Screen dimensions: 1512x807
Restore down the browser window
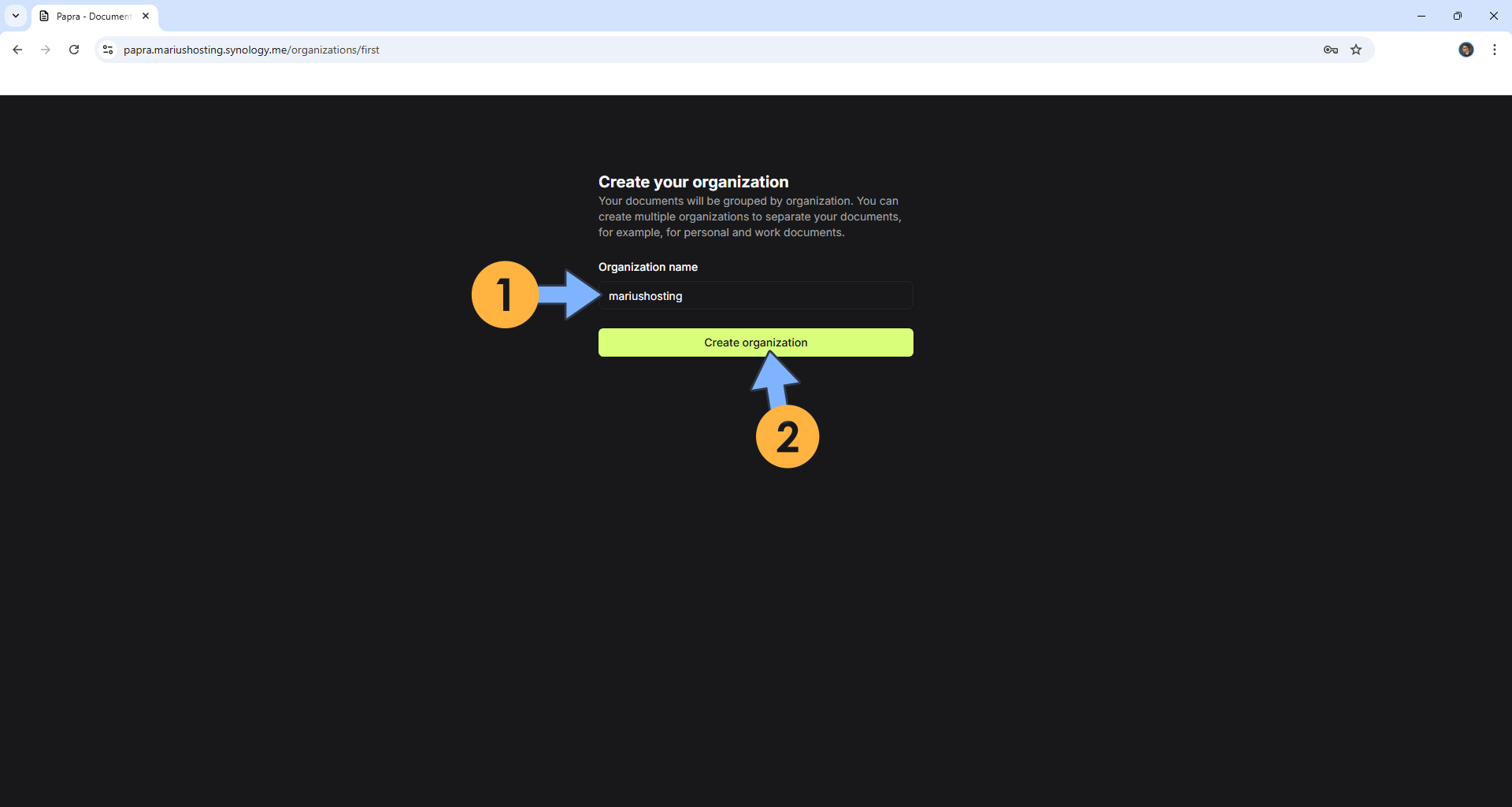coord(1458,16)
